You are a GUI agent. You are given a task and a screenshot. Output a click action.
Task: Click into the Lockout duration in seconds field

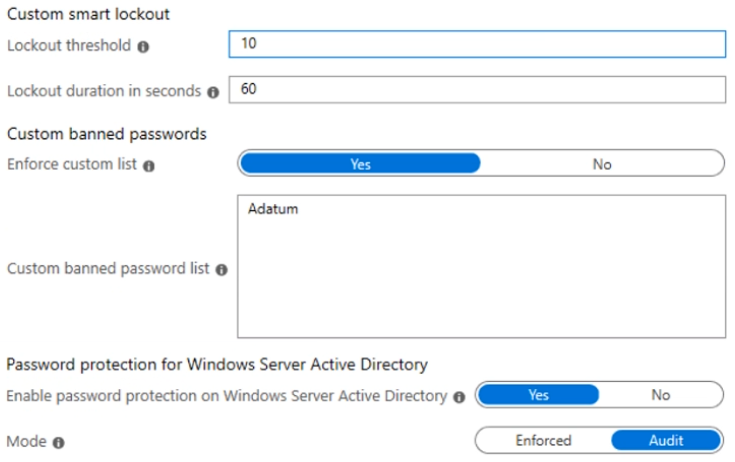tap(476, 89)
